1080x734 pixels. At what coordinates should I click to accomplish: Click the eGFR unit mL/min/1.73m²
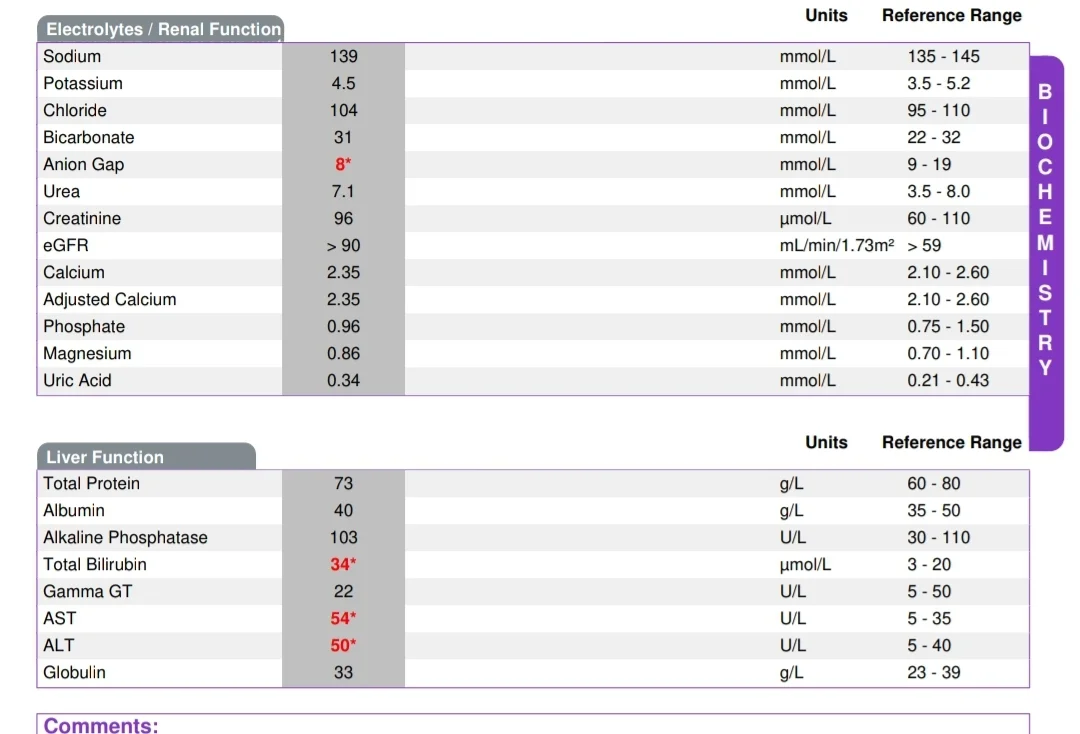pos(837,245)
